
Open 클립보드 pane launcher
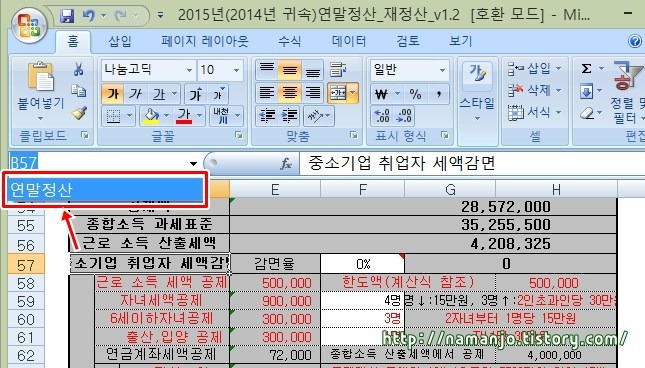pyautogui.click(x=85, y=135)
